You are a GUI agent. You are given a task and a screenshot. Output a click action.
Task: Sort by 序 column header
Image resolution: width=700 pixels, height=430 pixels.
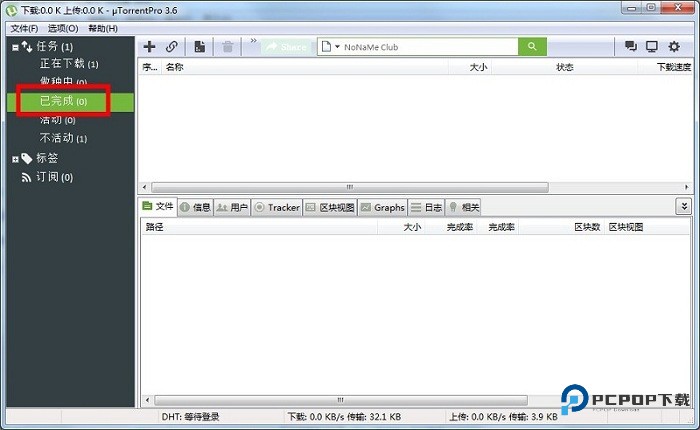point(150,67)
